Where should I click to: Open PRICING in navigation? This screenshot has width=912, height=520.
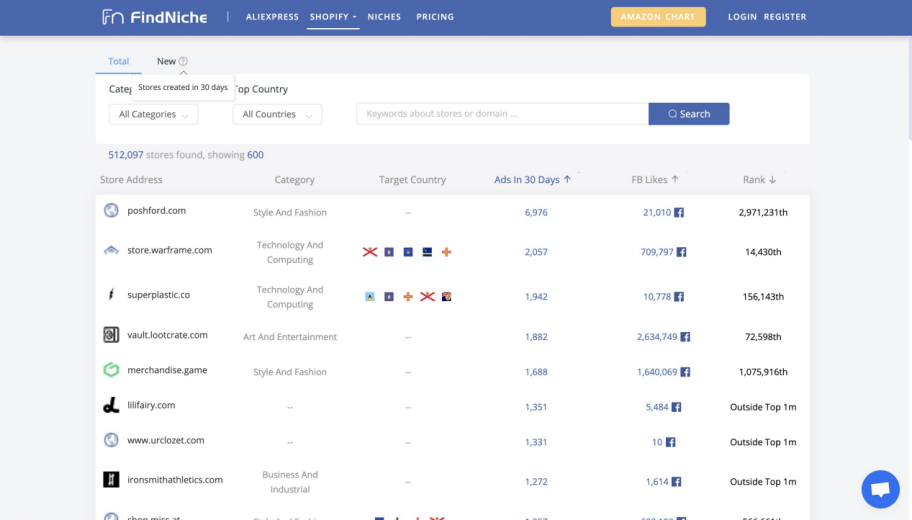click(435, 17)
